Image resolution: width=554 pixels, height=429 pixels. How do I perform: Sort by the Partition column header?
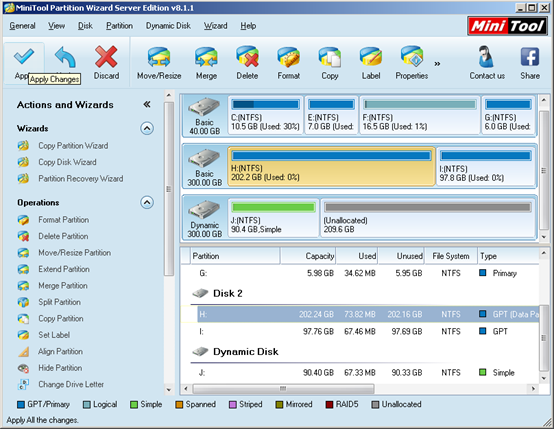(235, 256)
